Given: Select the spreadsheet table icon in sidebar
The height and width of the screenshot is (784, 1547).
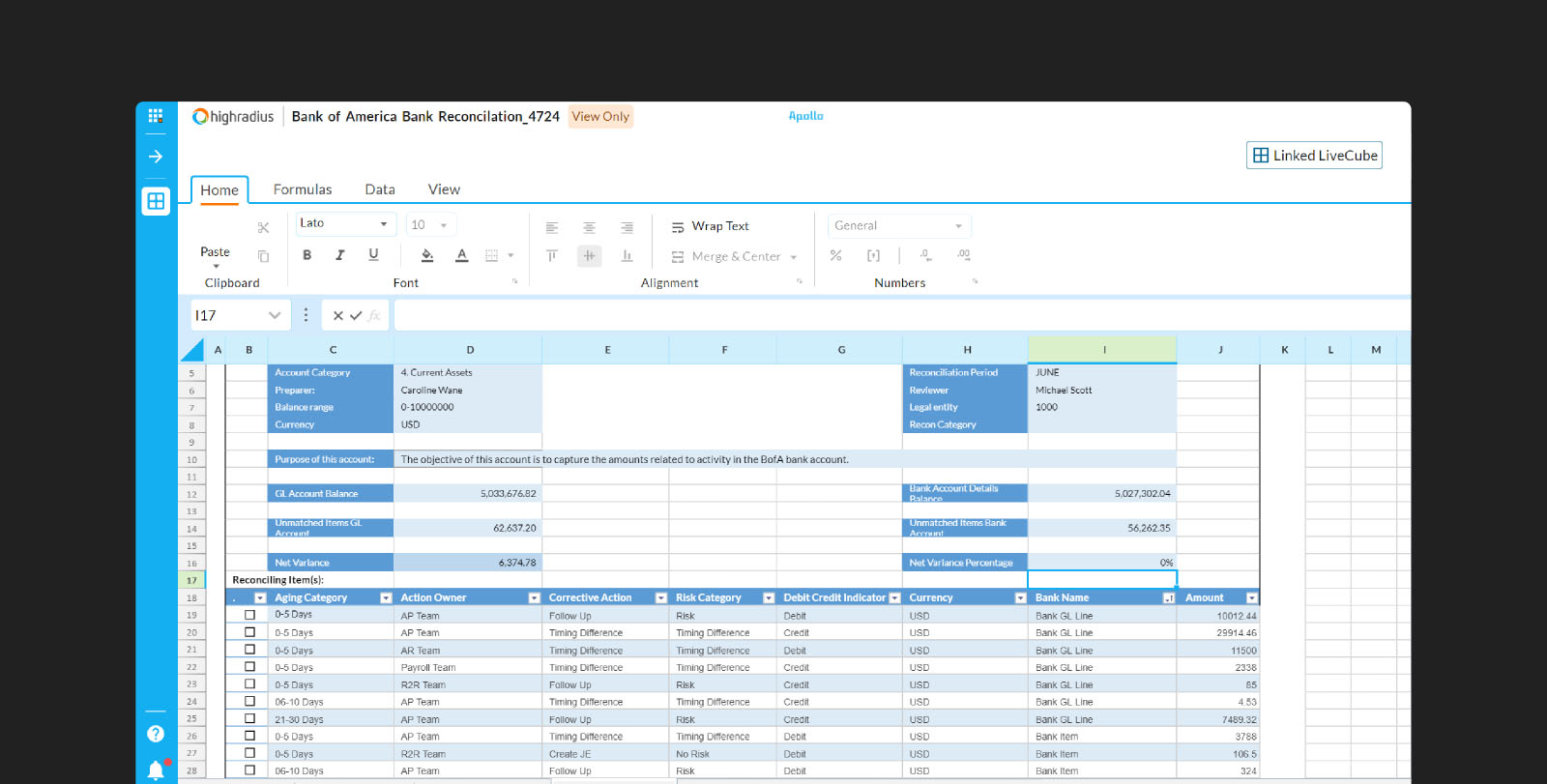Looking at the screenshot, I should (156, 201).
